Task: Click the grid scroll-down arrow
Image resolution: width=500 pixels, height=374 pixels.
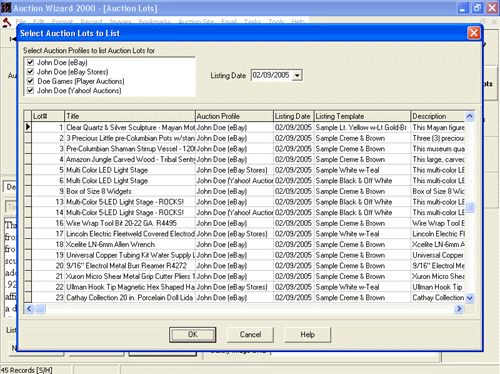Action: [x=470, y=298]
